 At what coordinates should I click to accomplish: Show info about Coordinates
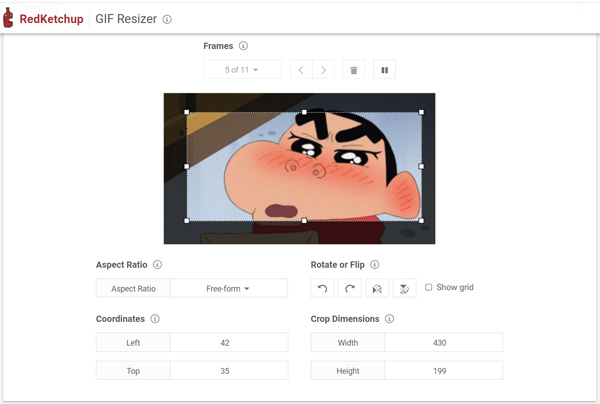[x=155, y=319]
